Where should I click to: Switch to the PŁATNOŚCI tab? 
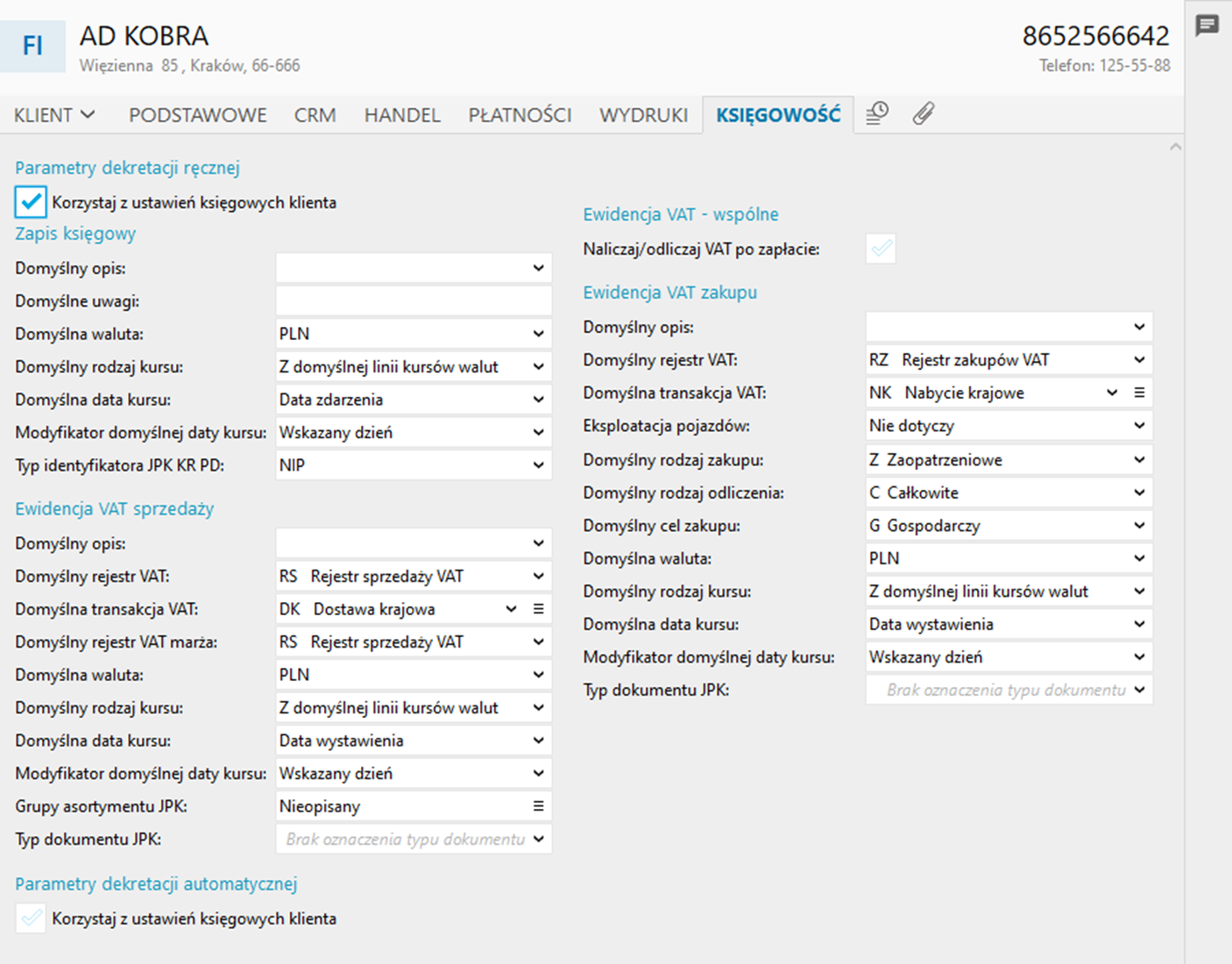520,115
